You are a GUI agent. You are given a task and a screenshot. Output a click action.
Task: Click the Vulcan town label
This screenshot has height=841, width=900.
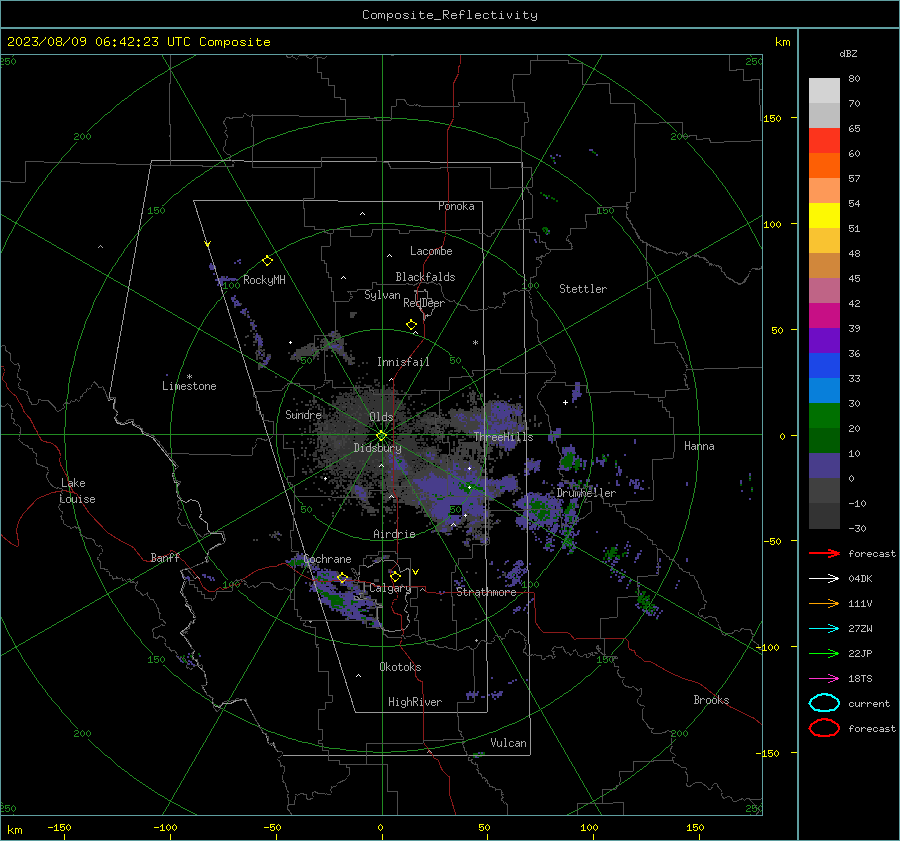[x=508, y=743]
